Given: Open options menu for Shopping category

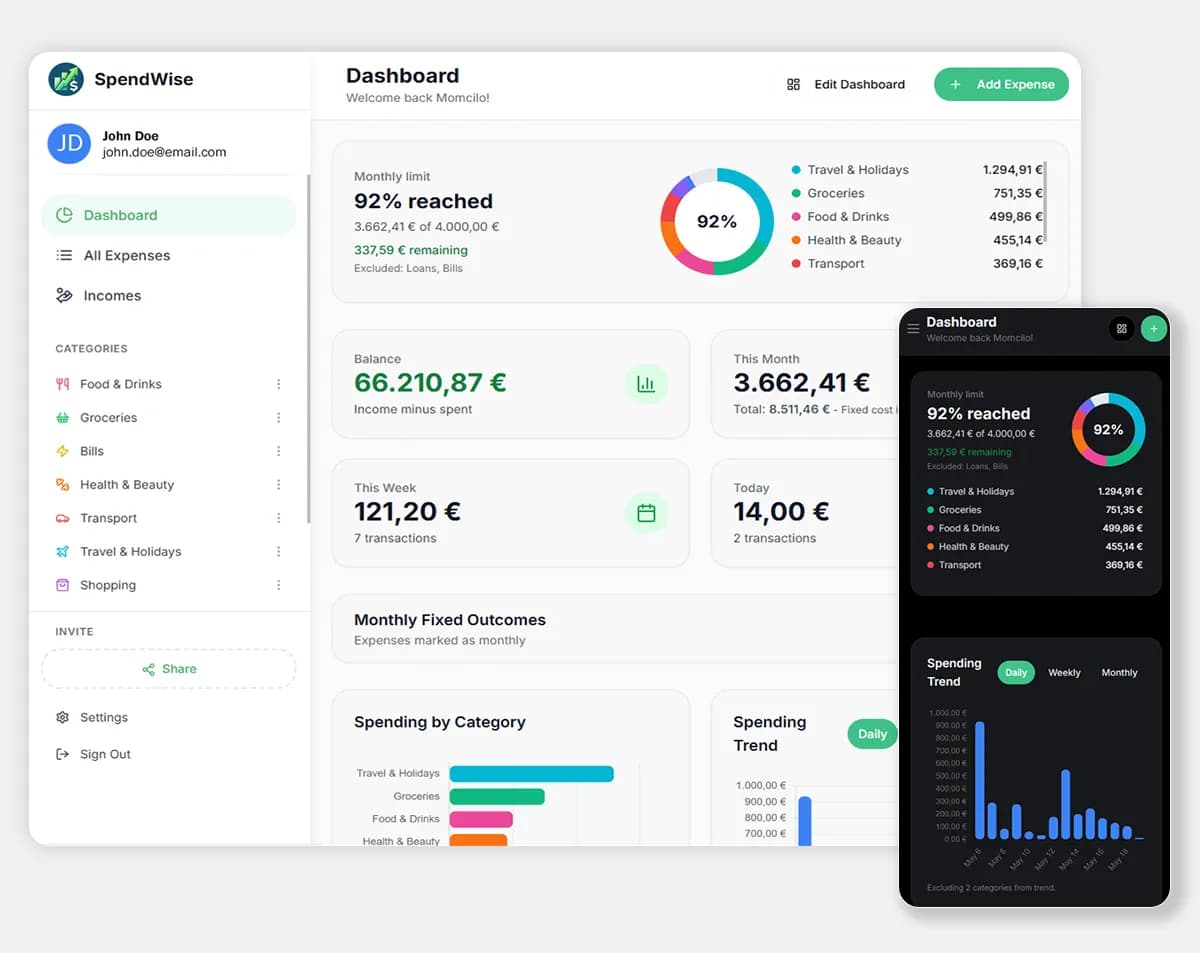Looking at the screenshot, I should pyautogui.click(x=279, y=585).
